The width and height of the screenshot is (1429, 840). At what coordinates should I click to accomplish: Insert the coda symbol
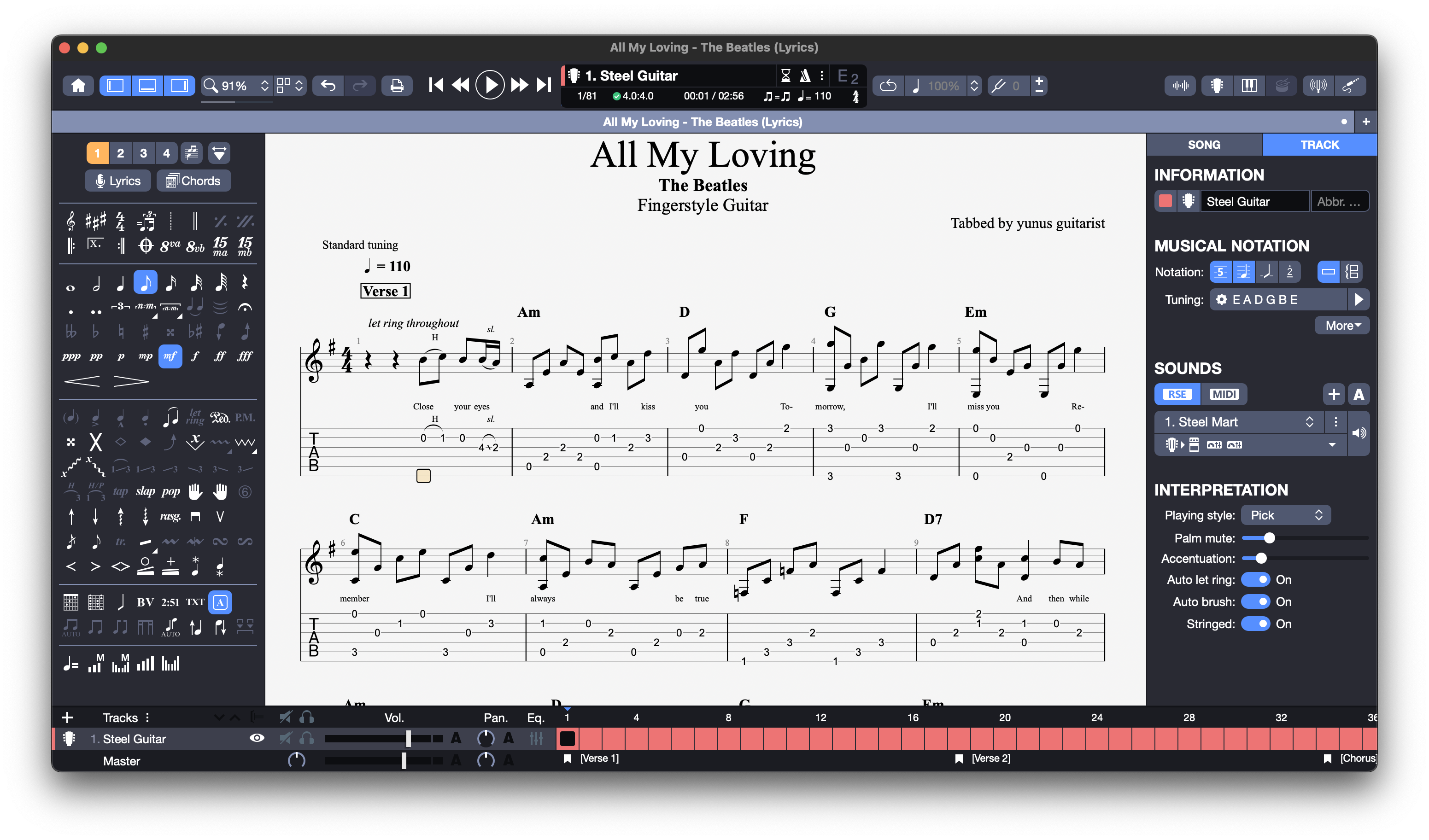click(146, 246)
